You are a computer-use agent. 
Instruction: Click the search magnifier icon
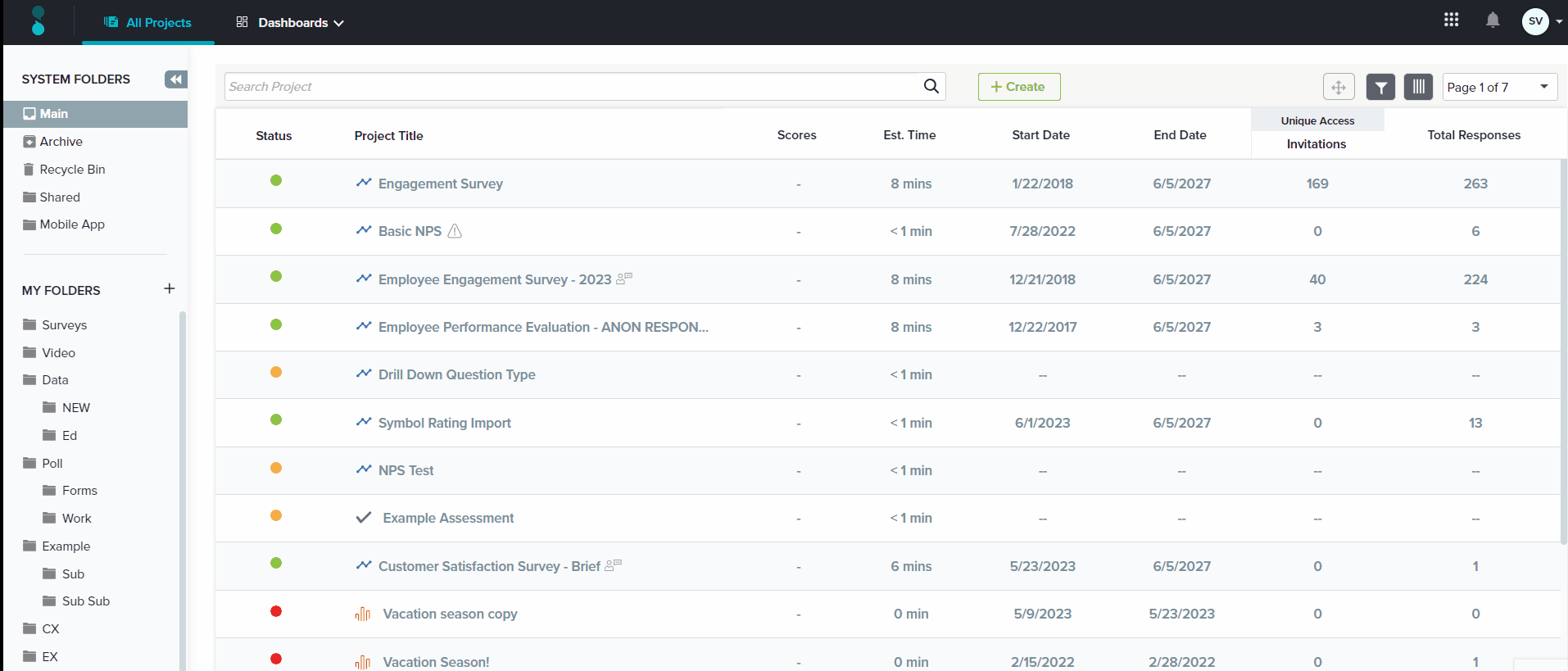click(931, 86)
